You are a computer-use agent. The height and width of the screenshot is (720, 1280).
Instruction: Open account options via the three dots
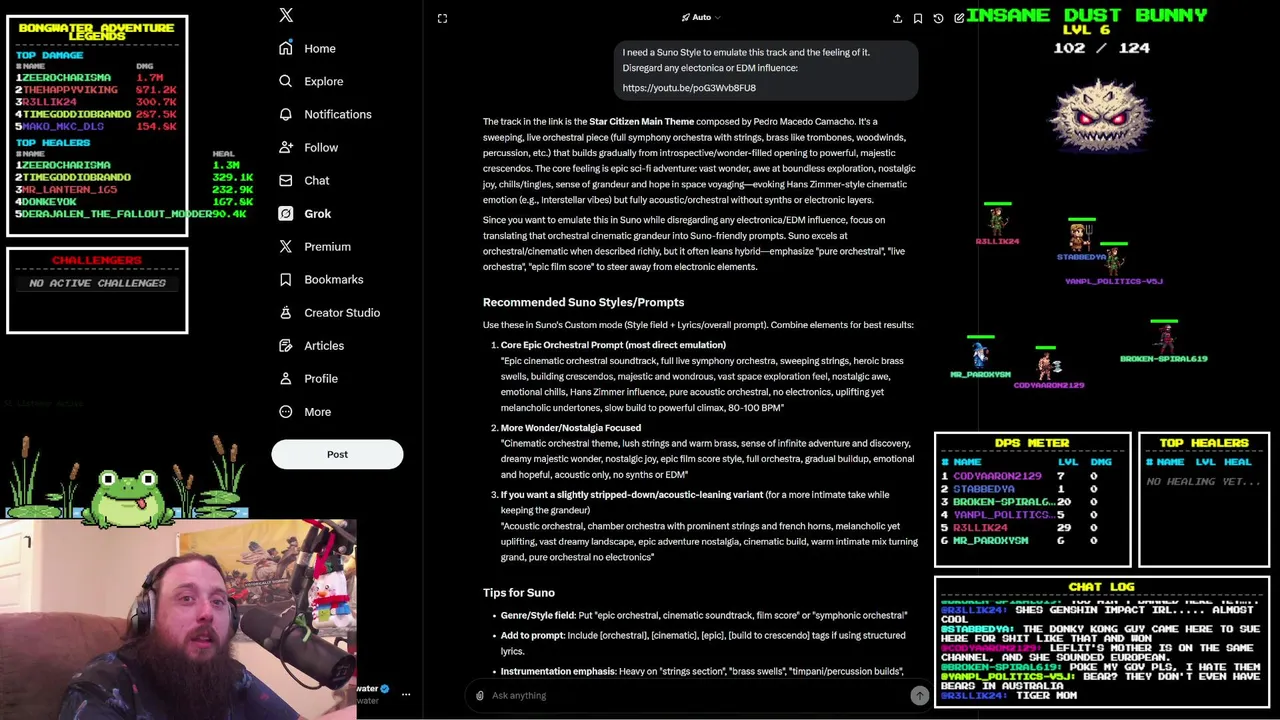pos(406,694)
